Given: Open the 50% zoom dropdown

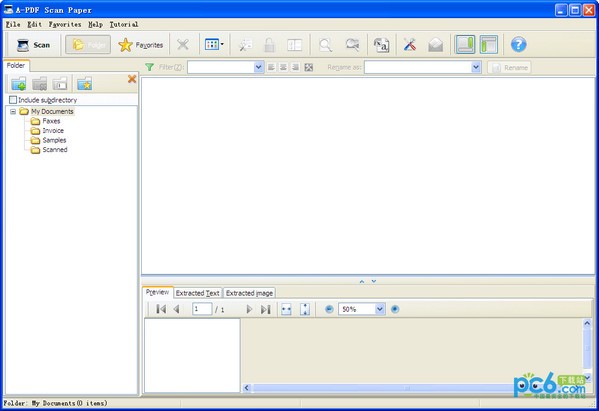Looking at the screenshot, I should coord(380,309).
